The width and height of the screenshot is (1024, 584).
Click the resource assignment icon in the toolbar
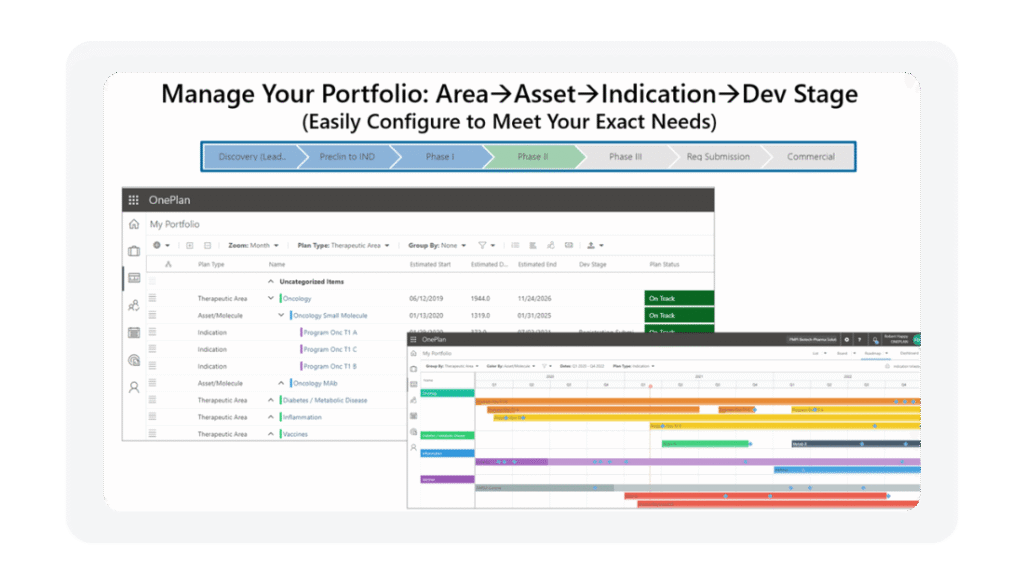point(551,246)
